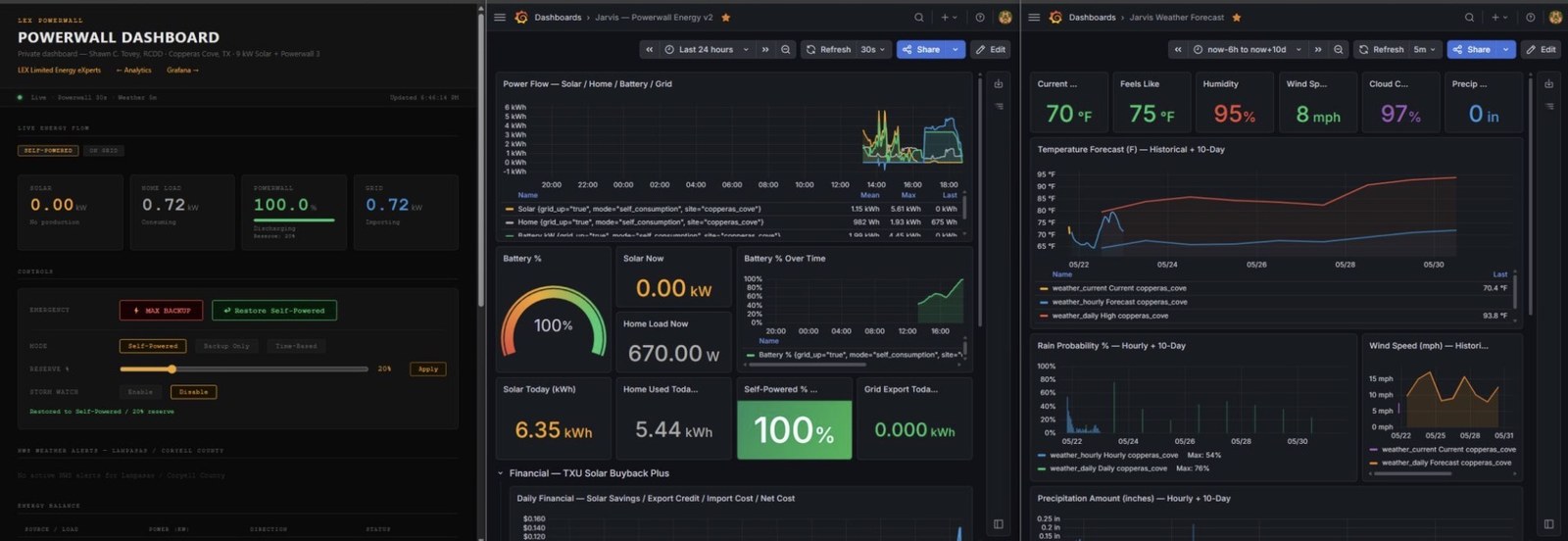
Task: Open the 5m refresh interval dropdown
Action: pos(1424,49)
